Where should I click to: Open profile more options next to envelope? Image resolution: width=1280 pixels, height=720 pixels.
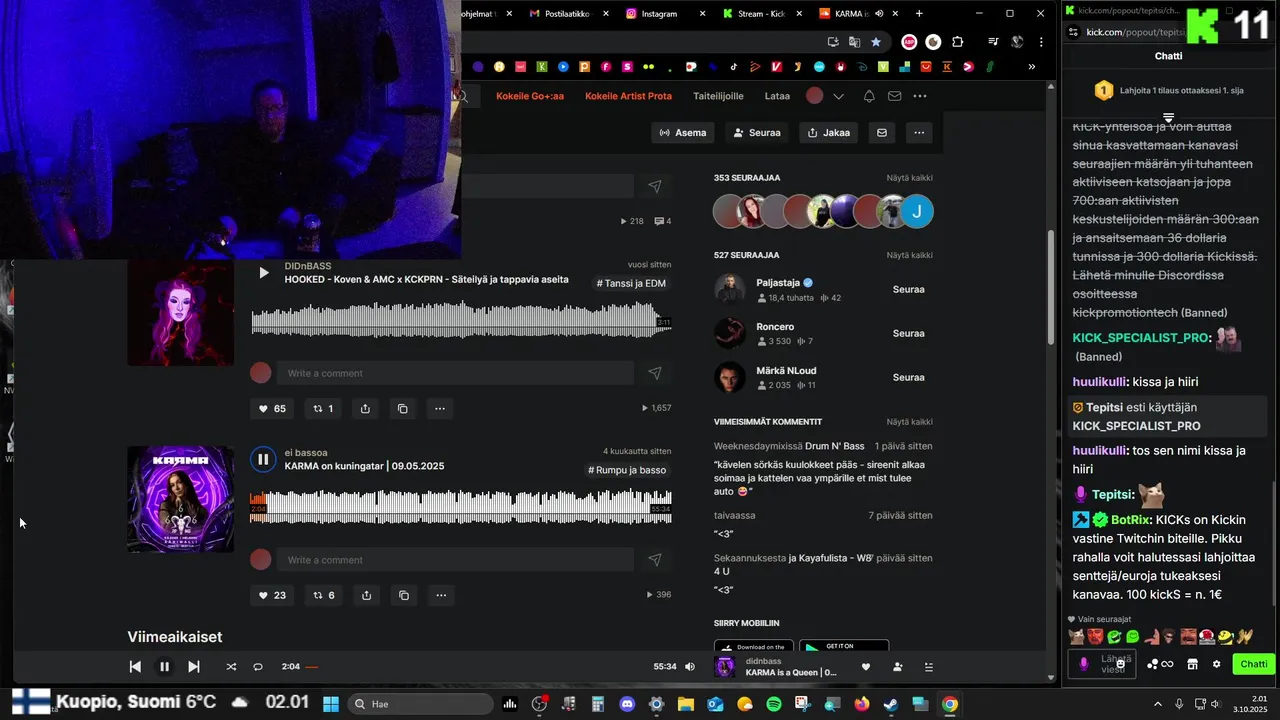(x=919, y=132)
